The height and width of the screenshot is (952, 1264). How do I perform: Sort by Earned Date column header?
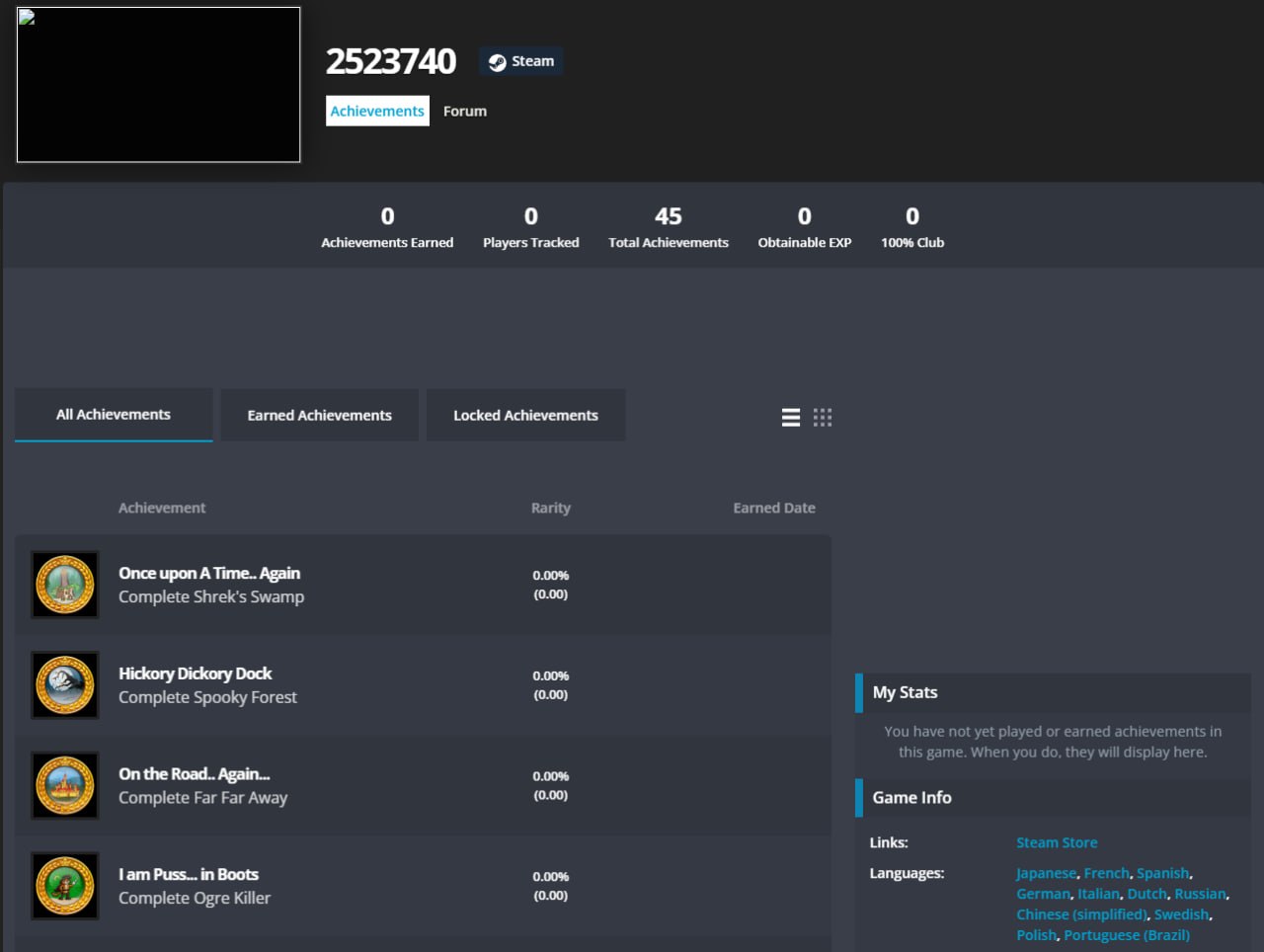click(x=774, y=508)
